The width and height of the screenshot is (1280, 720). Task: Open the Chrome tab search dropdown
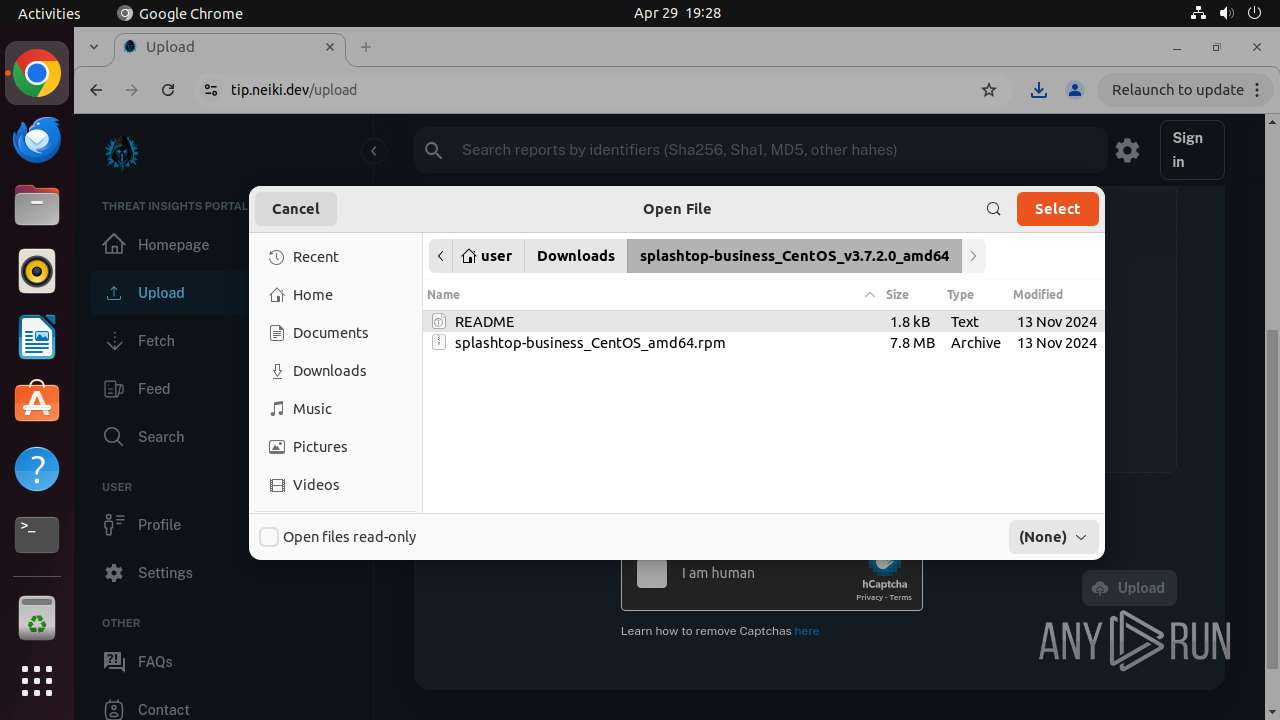click(94, 47)
